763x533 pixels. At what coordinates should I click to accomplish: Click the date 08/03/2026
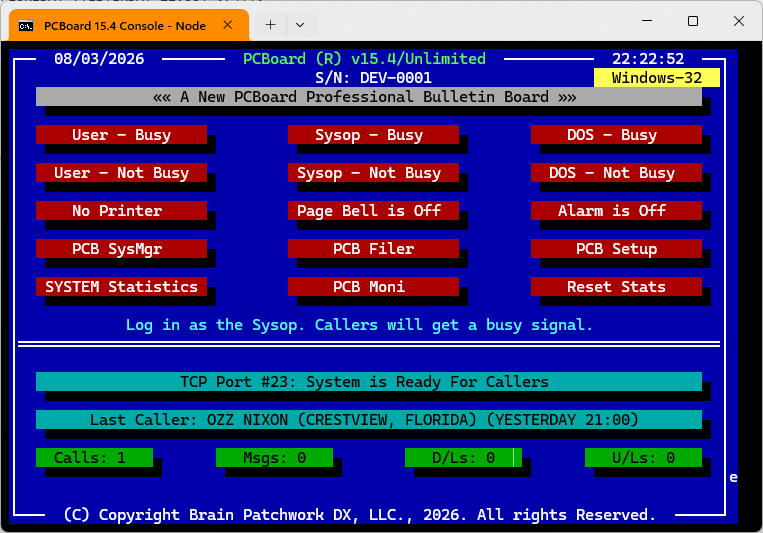point(99,59)
